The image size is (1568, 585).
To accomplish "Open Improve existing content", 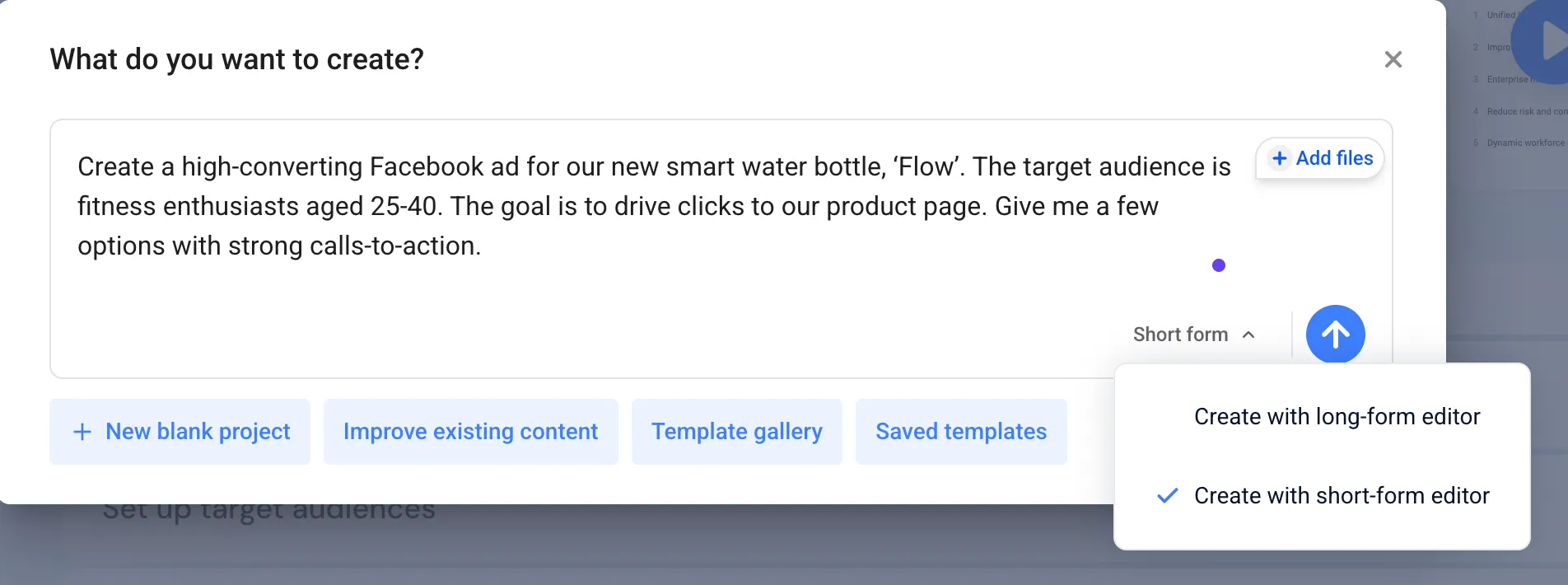I will click(x=470, y=432).
